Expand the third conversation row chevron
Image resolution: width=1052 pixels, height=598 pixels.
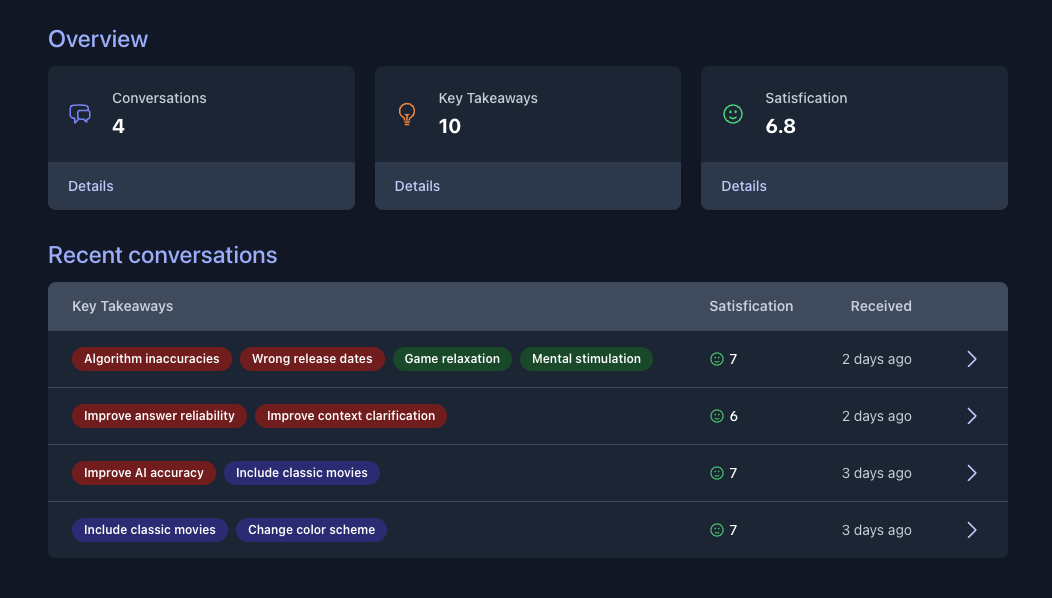[971, 473]
